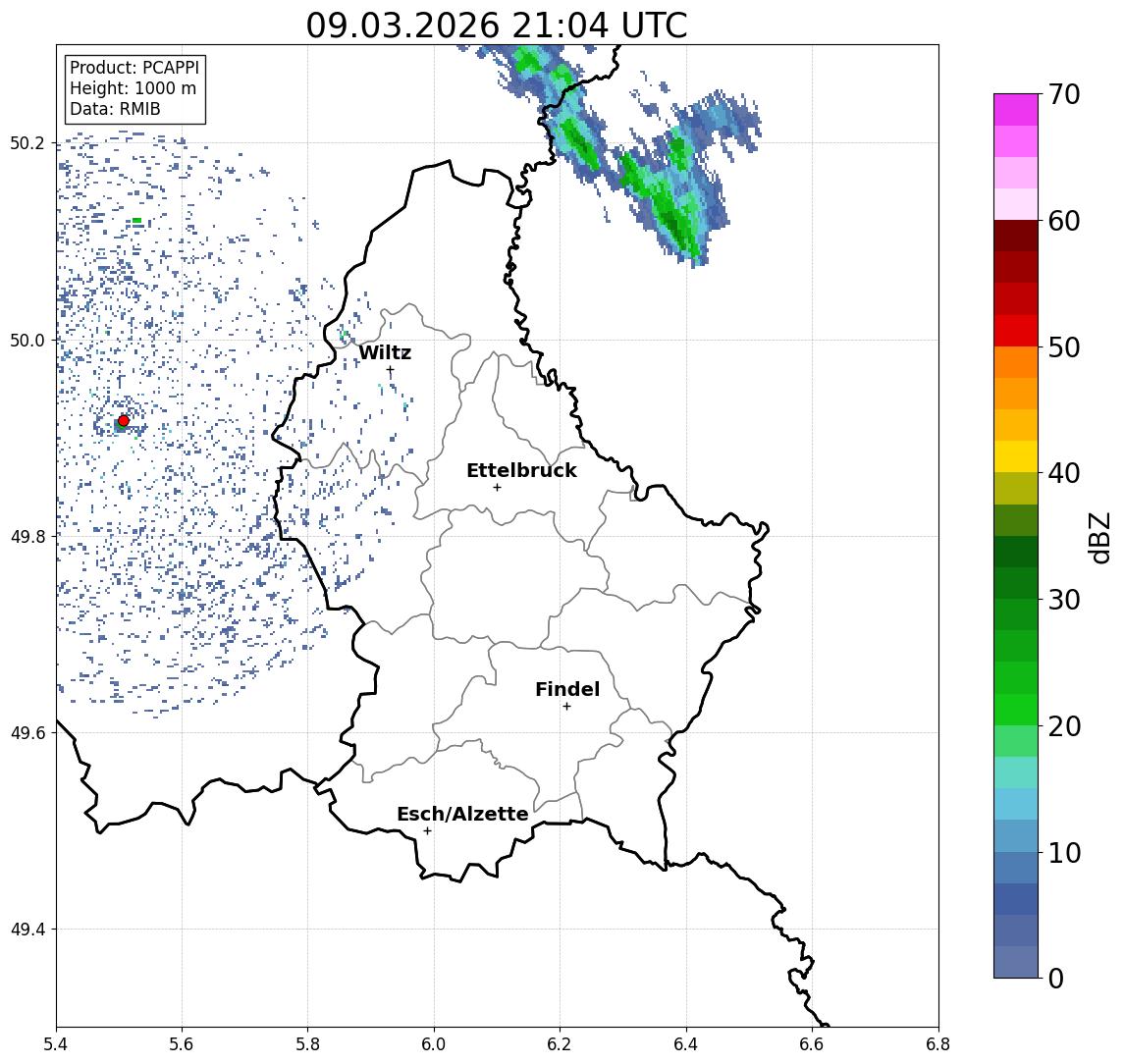Pick the red 50 dBZ colorbar segment
Screen dimensions: 1124x1064
pyautogui.click(x=1016, y=331)
